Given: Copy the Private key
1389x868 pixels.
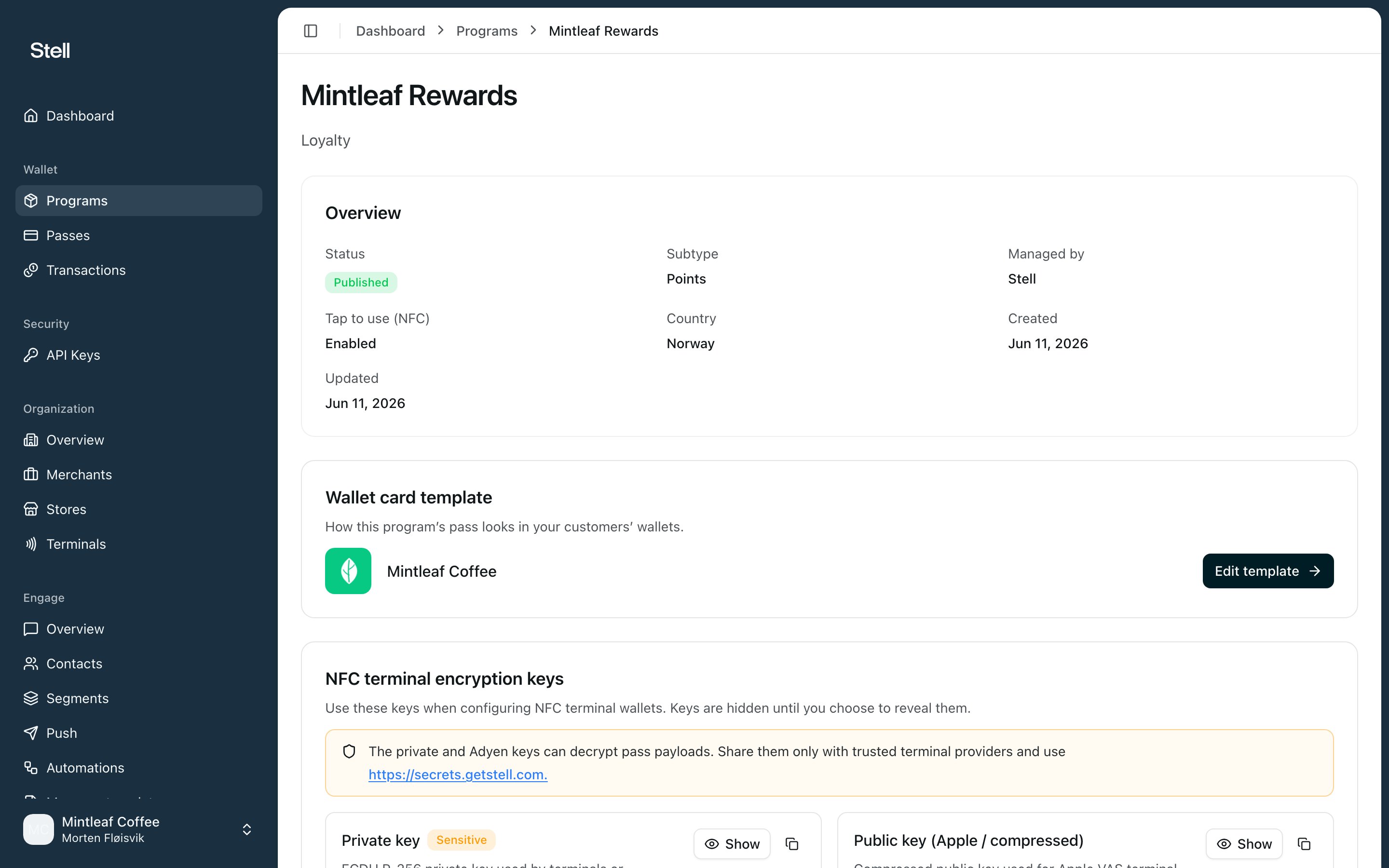Looking at the screenshot, I should click(x=792, y=844).
